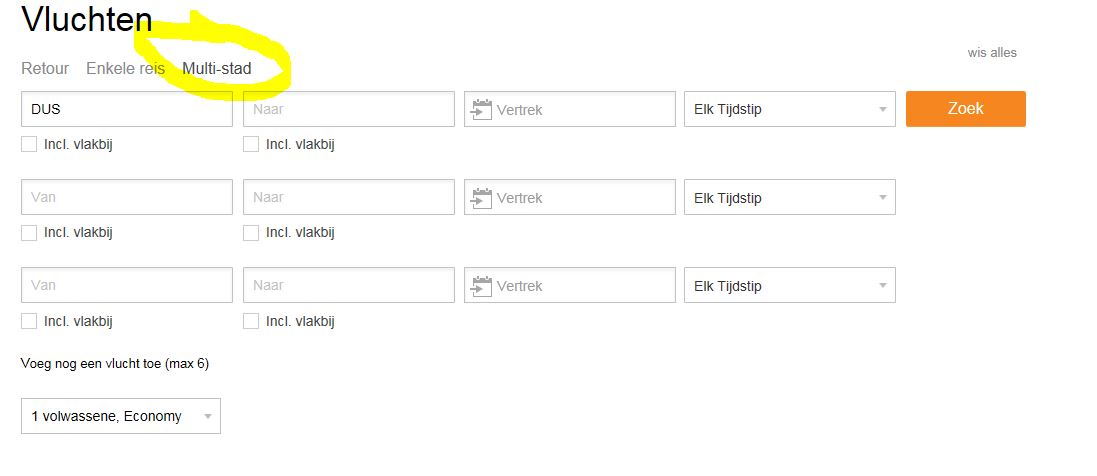Screen dimensions: 1097x476
Task: Focus the first flight's Naar destination field
Action: 348,109
